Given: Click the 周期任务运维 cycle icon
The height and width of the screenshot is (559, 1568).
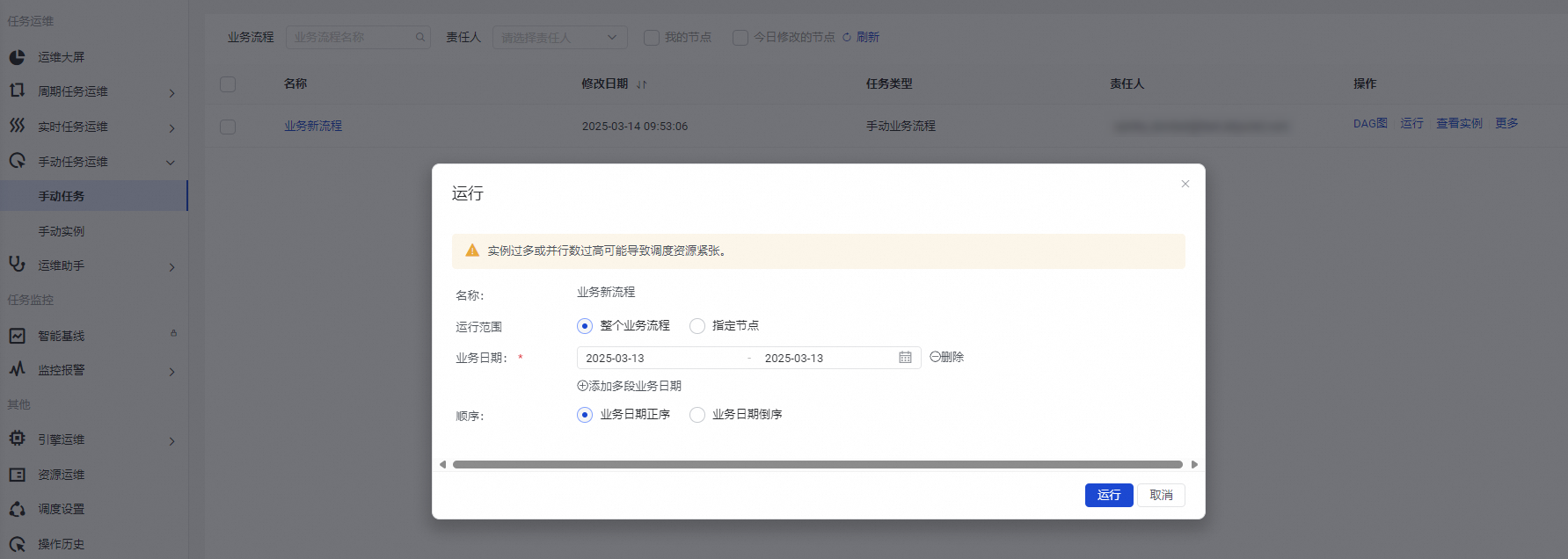Looking at the screenshot, I should point(17,91).
